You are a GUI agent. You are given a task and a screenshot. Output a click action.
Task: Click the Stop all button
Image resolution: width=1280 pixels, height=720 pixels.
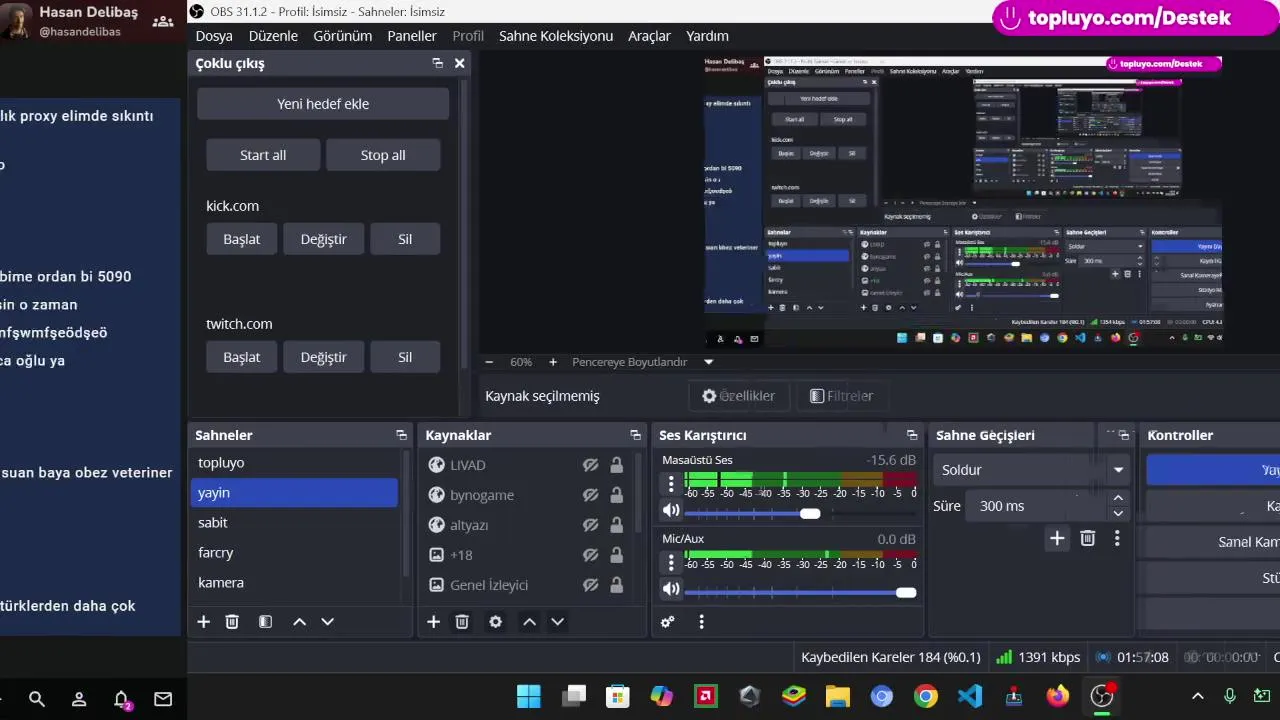383,155
